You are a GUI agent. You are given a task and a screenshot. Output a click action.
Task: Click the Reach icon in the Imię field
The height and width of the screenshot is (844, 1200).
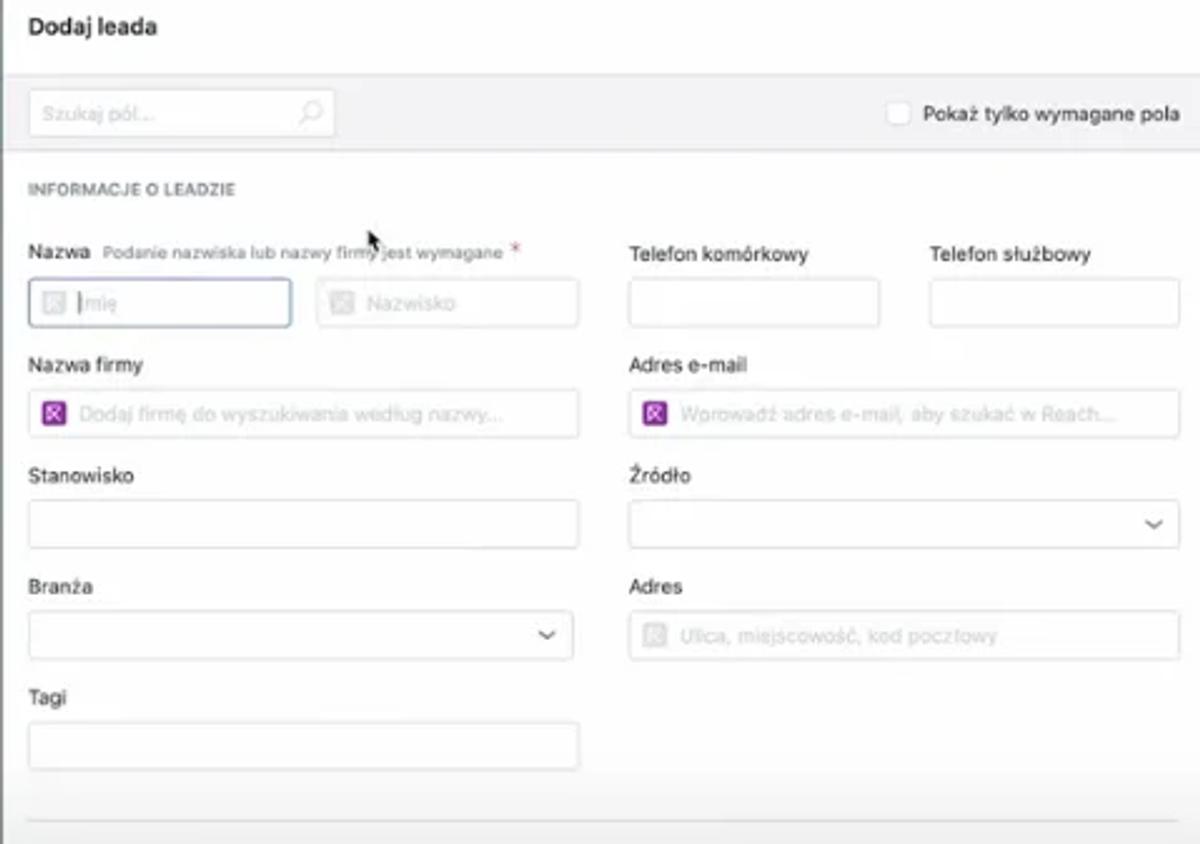(55, 303)
